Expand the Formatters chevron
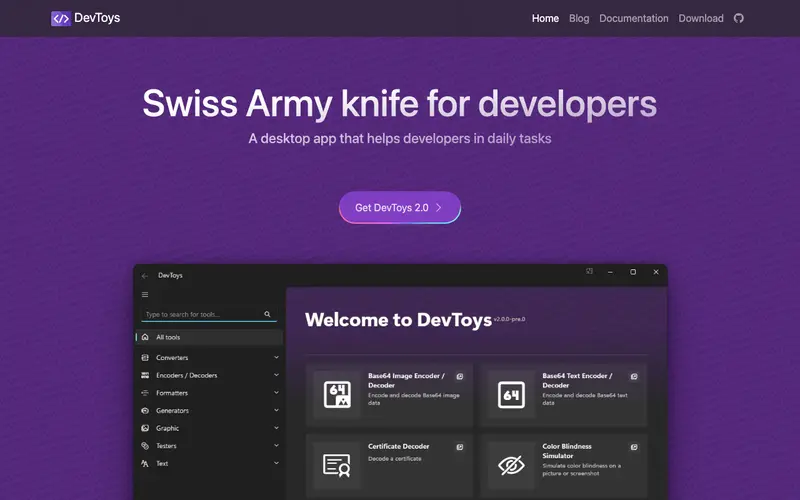This screenshot has height=500, width=800. (x=276, y=392)
